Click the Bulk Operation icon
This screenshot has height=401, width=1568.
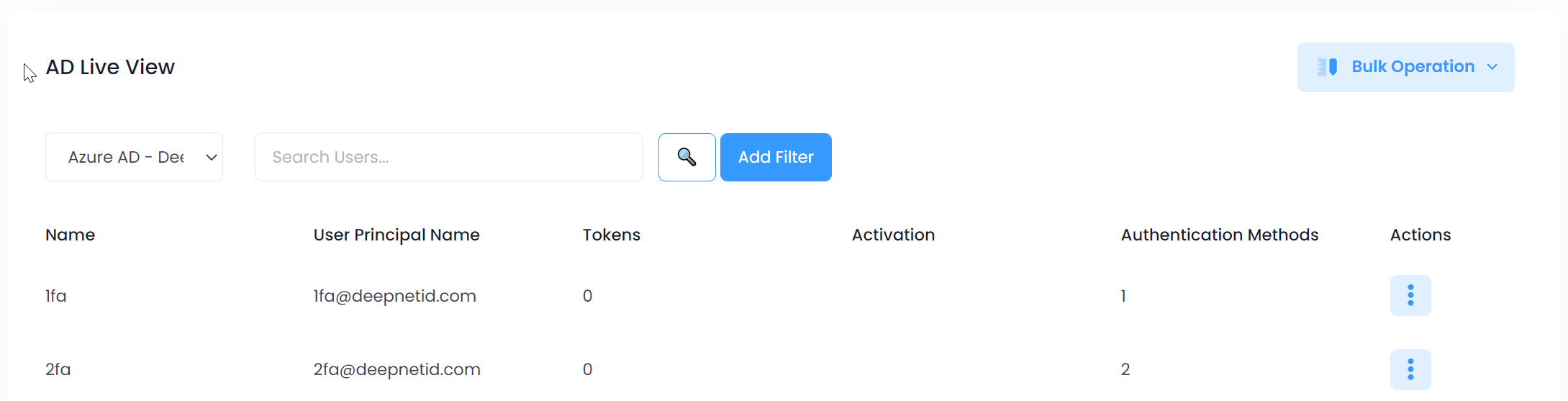[x=1327, y=67]
